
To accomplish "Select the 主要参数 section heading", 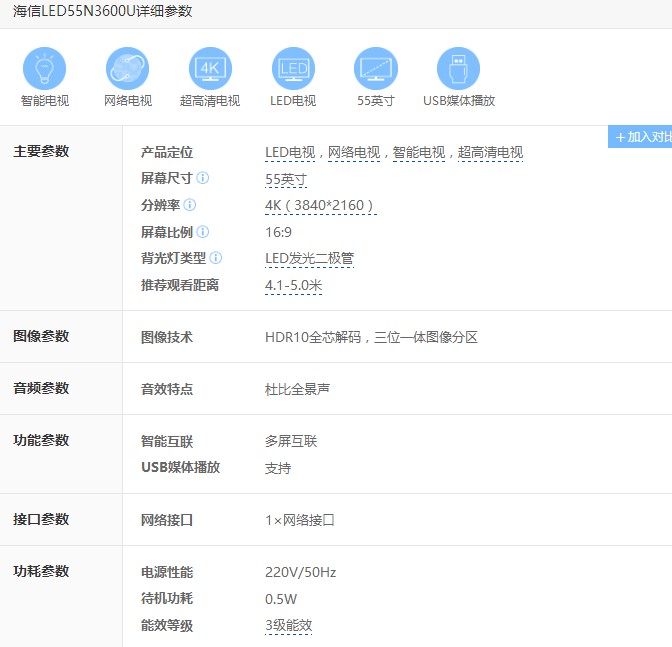I will pos(41,151).
